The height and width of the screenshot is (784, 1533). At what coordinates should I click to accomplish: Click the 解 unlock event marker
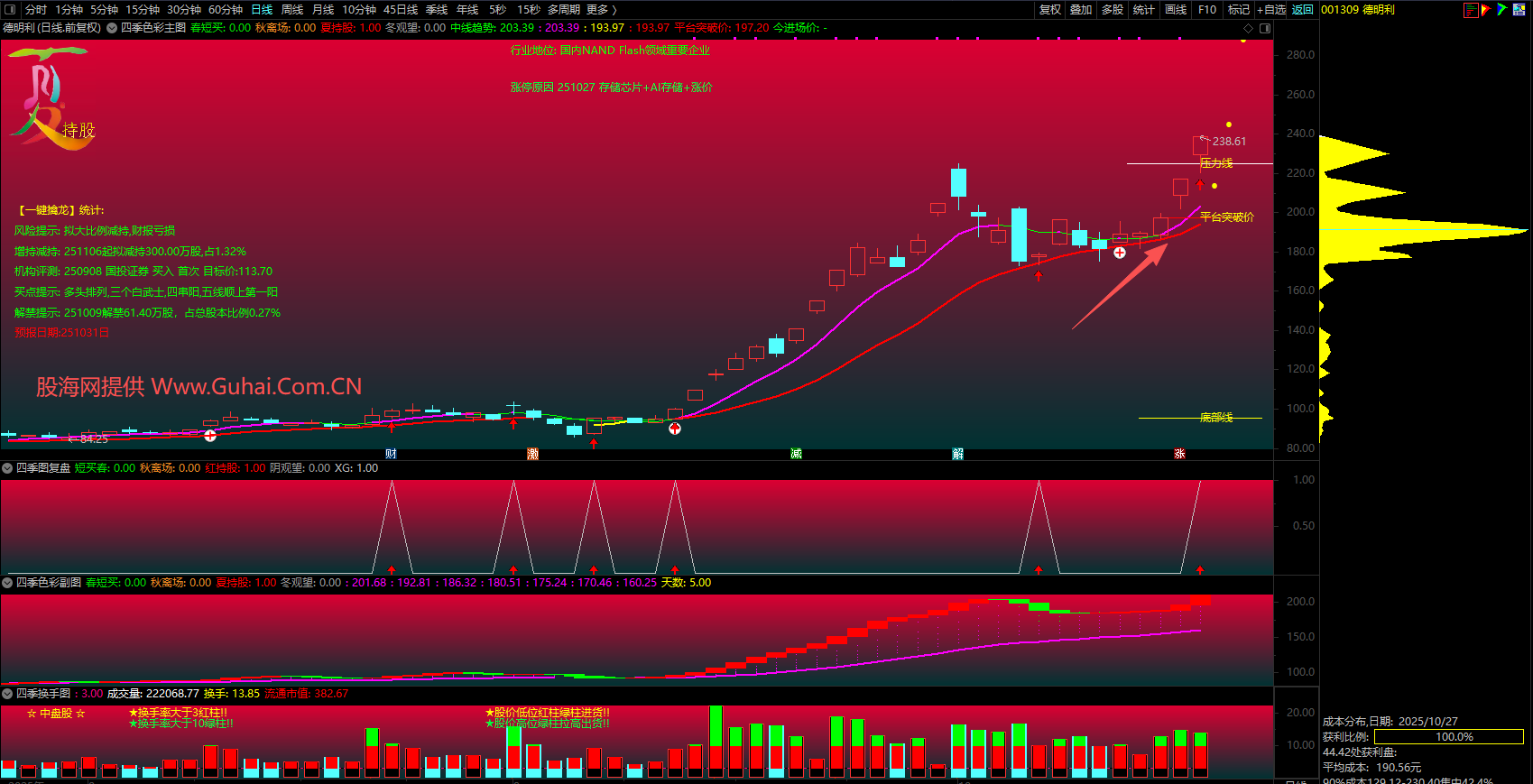[957, 454]
